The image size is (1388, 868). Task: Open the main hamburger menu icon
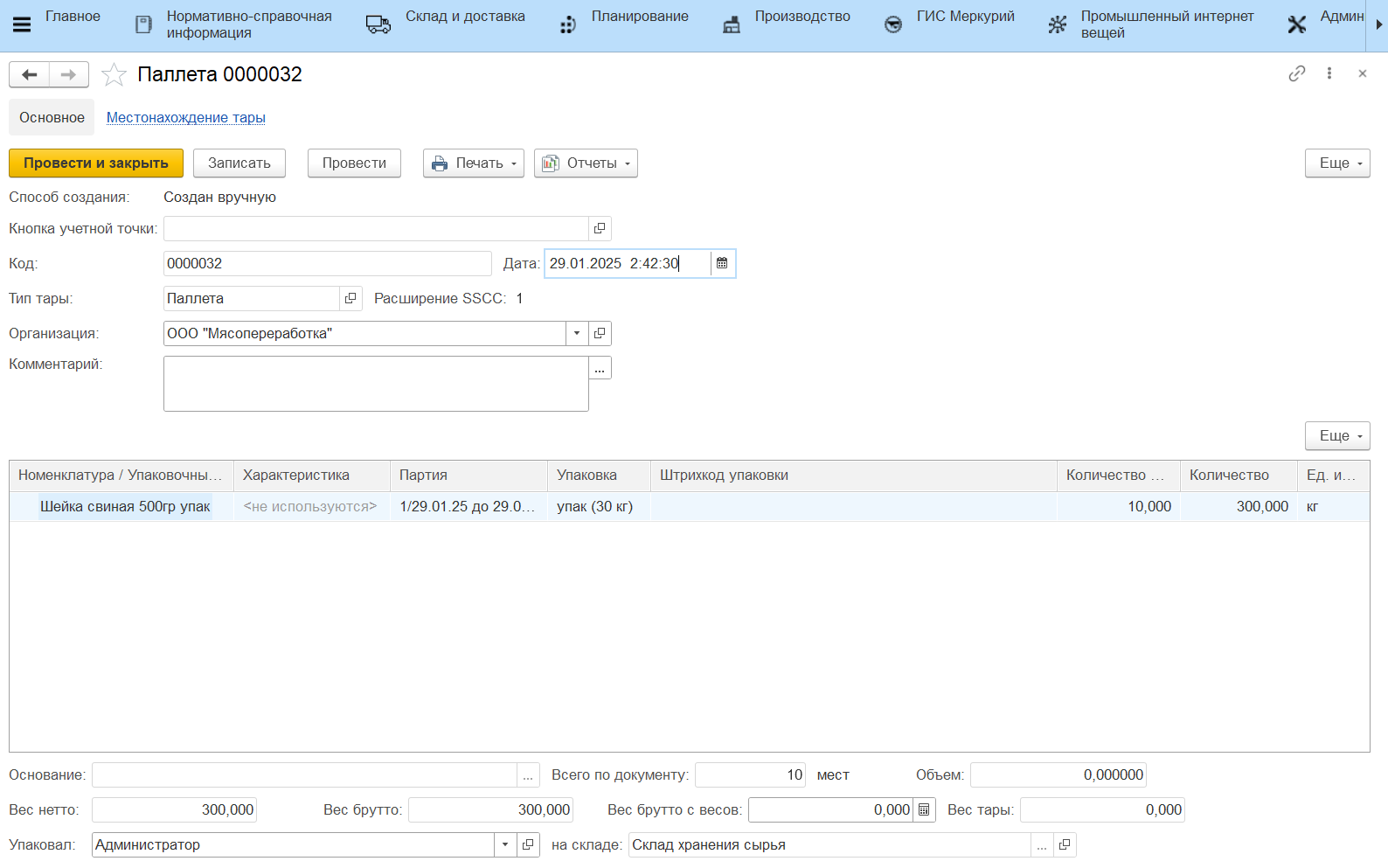22,24
